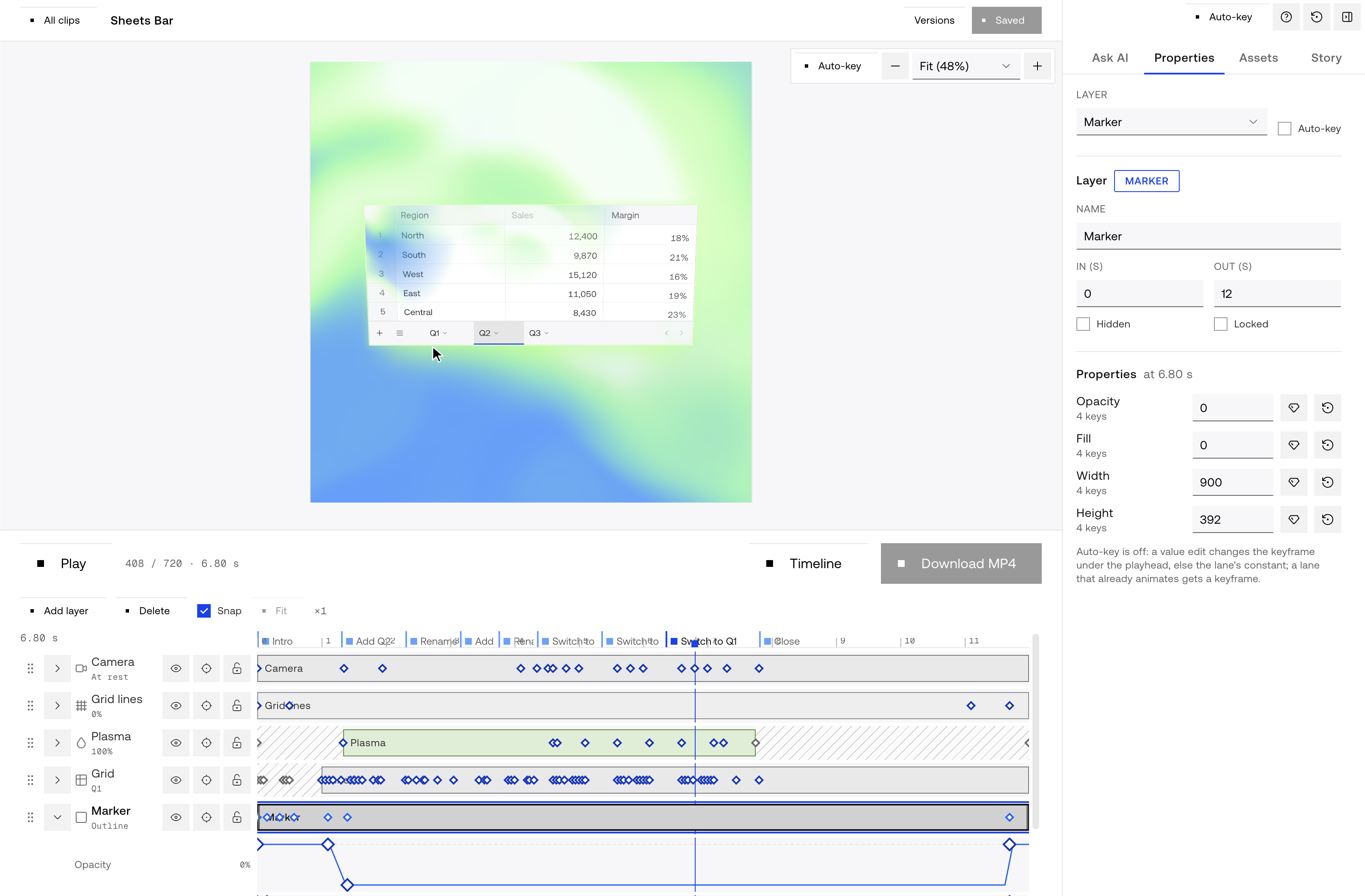Viewport: 1365px width, 896px height.
Task: Lock the Camera layer
Action: [237, 668]
